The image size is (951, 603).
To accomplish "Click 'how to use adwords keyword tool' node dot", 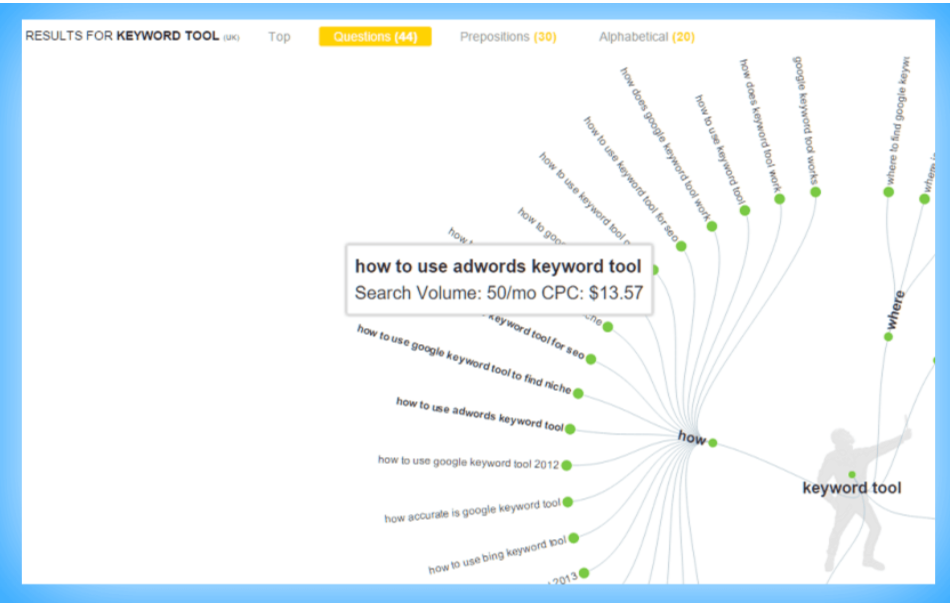I will click(570, 429).
